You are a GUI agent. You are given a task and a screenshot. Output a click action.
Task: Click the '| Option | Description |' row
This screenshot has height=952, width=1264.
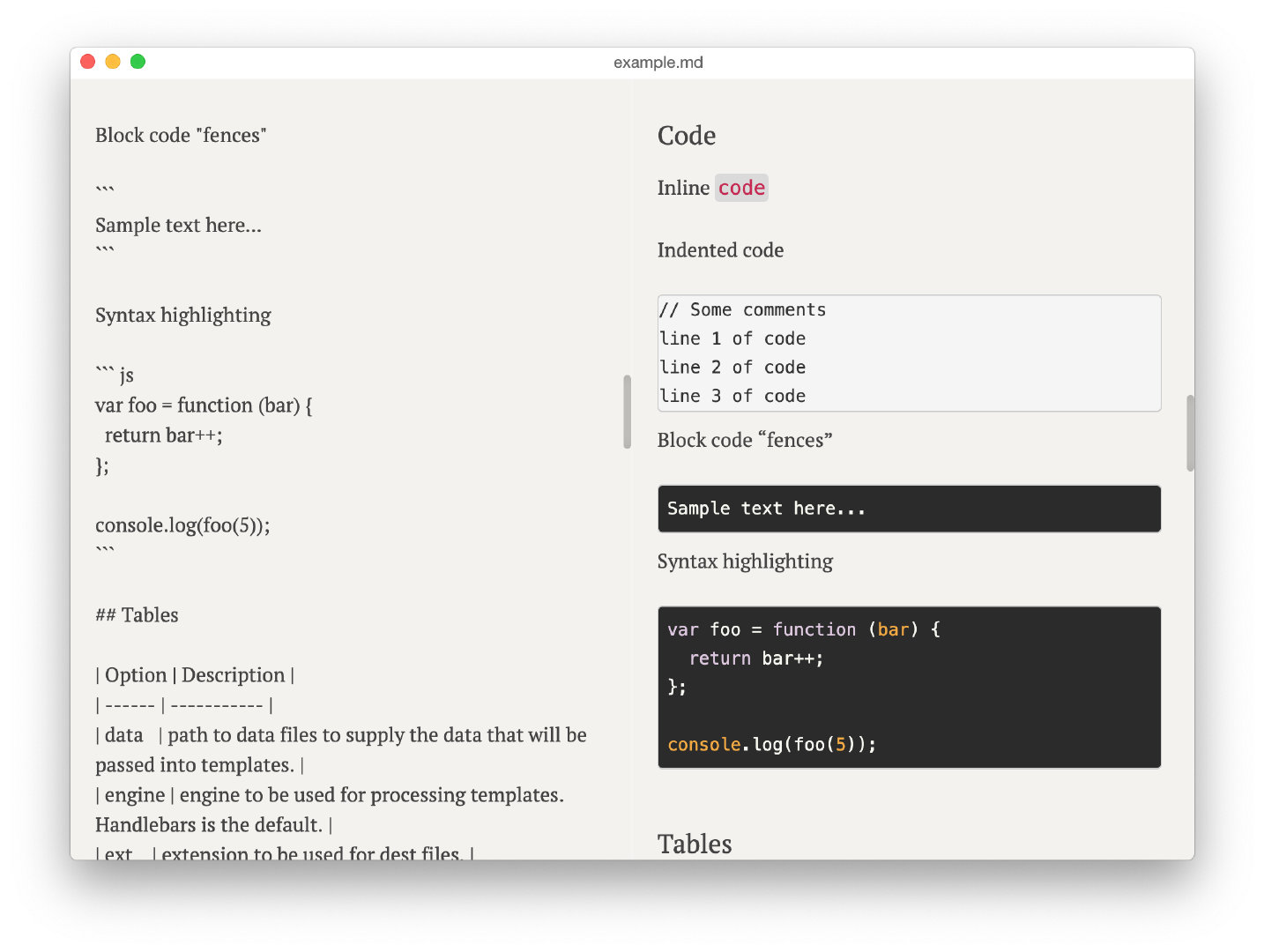coord(195,675)
